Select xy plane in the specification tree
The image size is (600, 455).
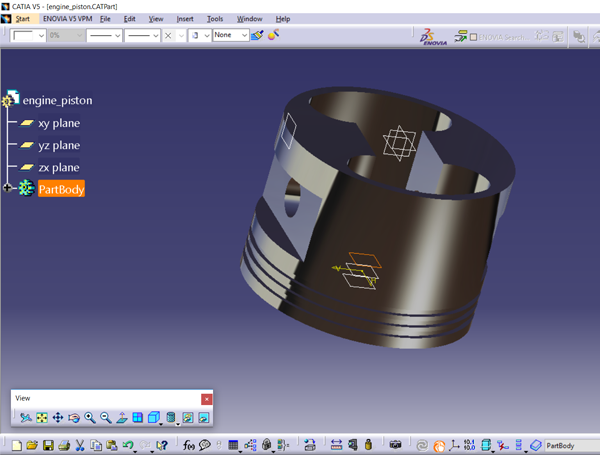click(58, 123)
